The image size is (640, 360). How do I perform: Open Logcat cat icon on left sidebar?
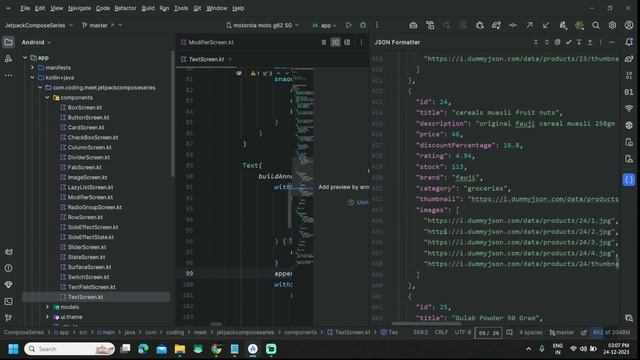(x=9, y=252)
